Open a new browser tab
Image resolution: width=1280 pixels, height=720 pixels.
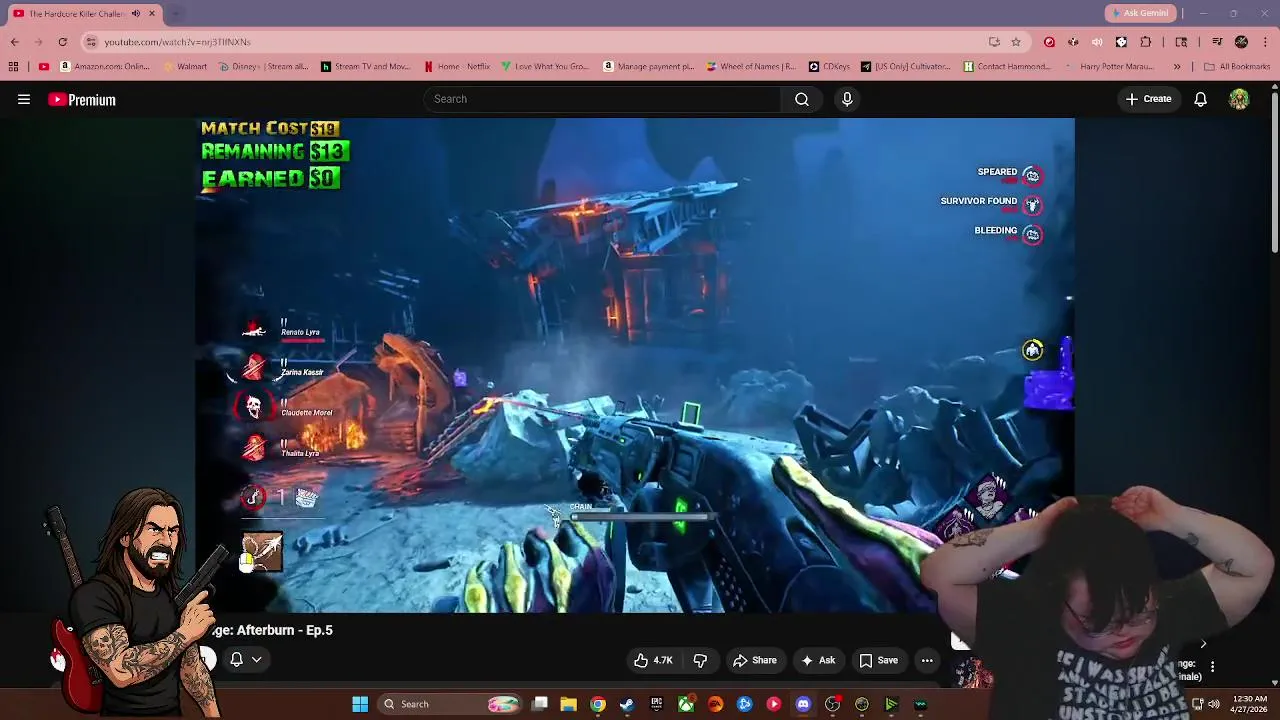point(176,13)
